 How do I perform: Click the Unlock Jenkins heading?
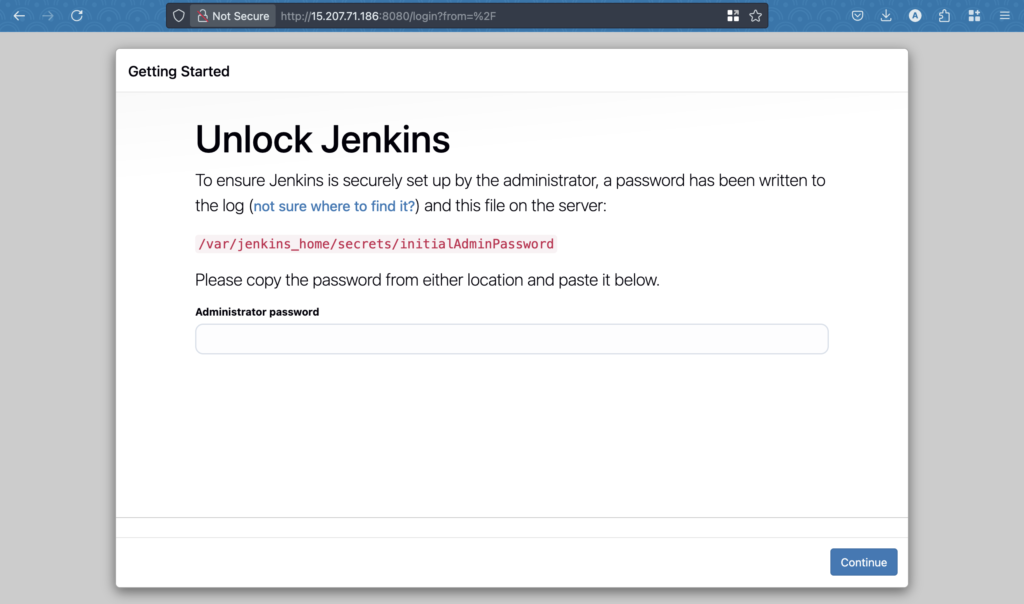(x=323, y=139)
